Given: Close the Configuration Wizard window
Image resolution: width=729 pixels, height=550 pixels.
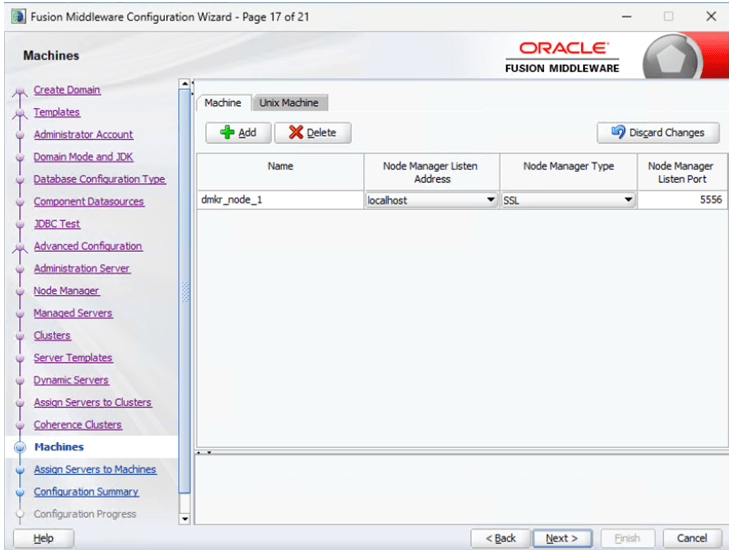Looking at the screenshot, I should click(x=711, y=17).
